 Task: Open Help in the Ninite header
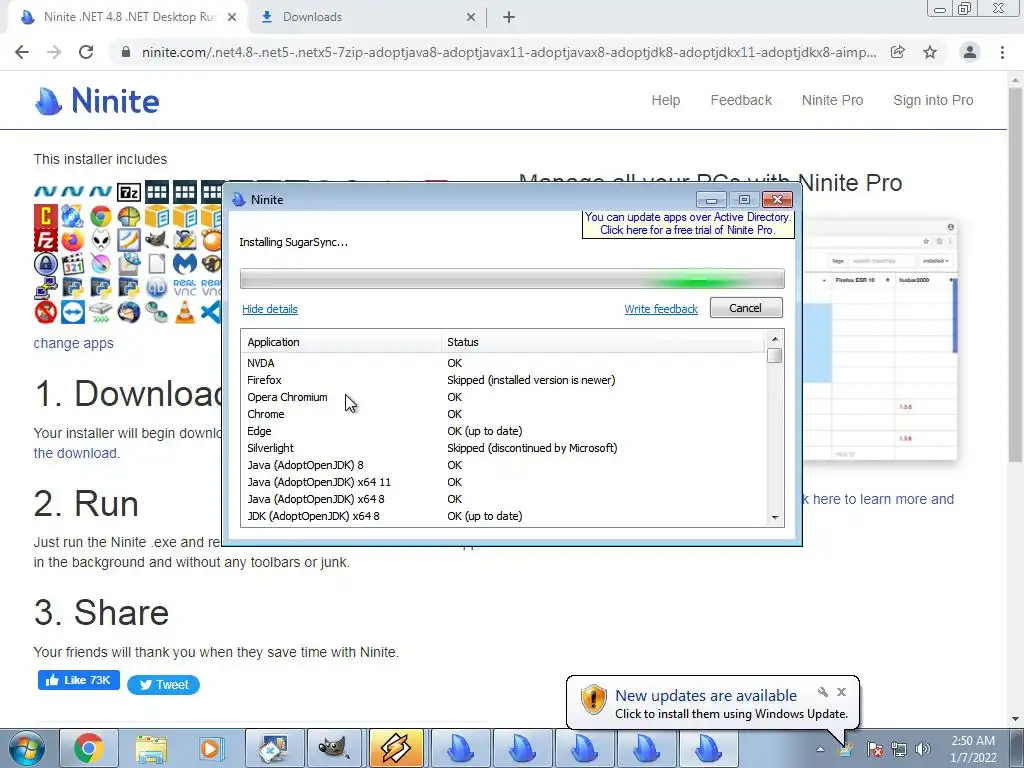tap(665, 100)
